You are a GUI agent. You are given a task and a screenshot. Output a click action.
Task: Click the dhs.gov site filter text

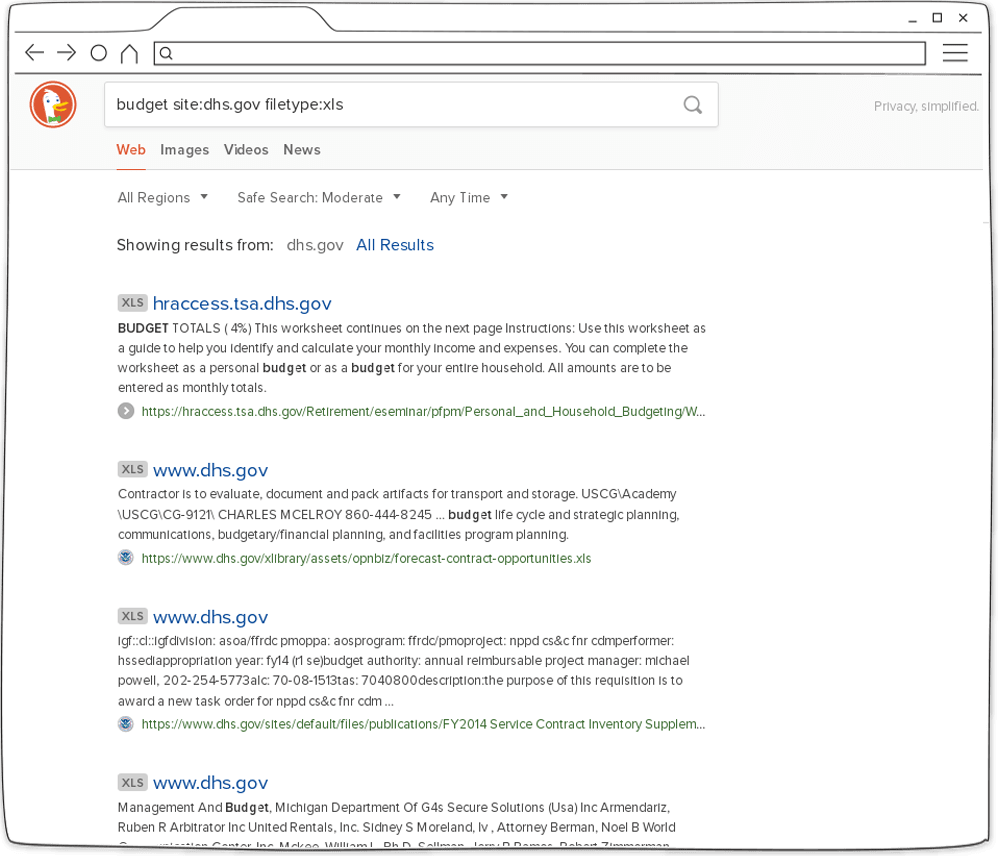[315, 245]
